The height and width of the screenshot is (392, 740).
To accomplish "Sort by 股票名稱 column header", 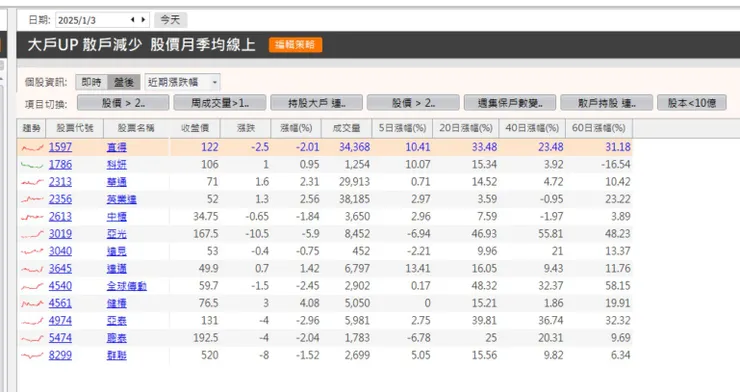I will (136, 128).
